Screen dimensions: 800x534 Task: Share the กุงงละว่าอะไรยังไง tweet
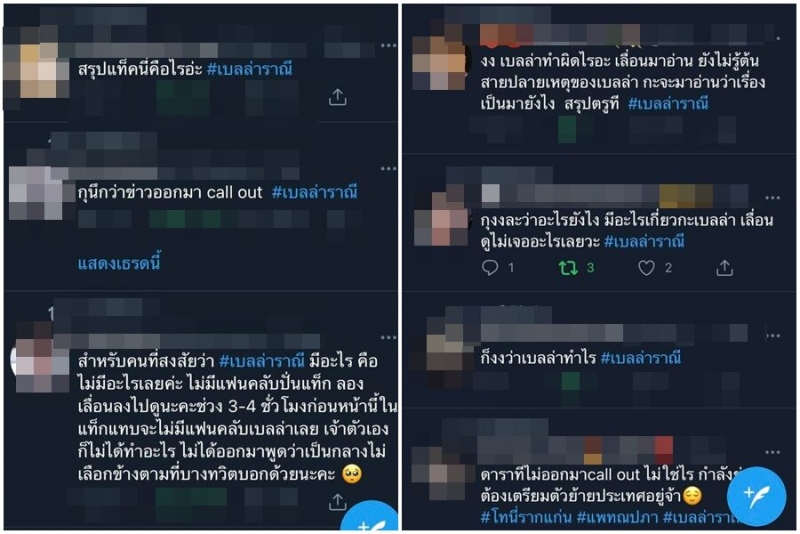[x=724, y=268]
